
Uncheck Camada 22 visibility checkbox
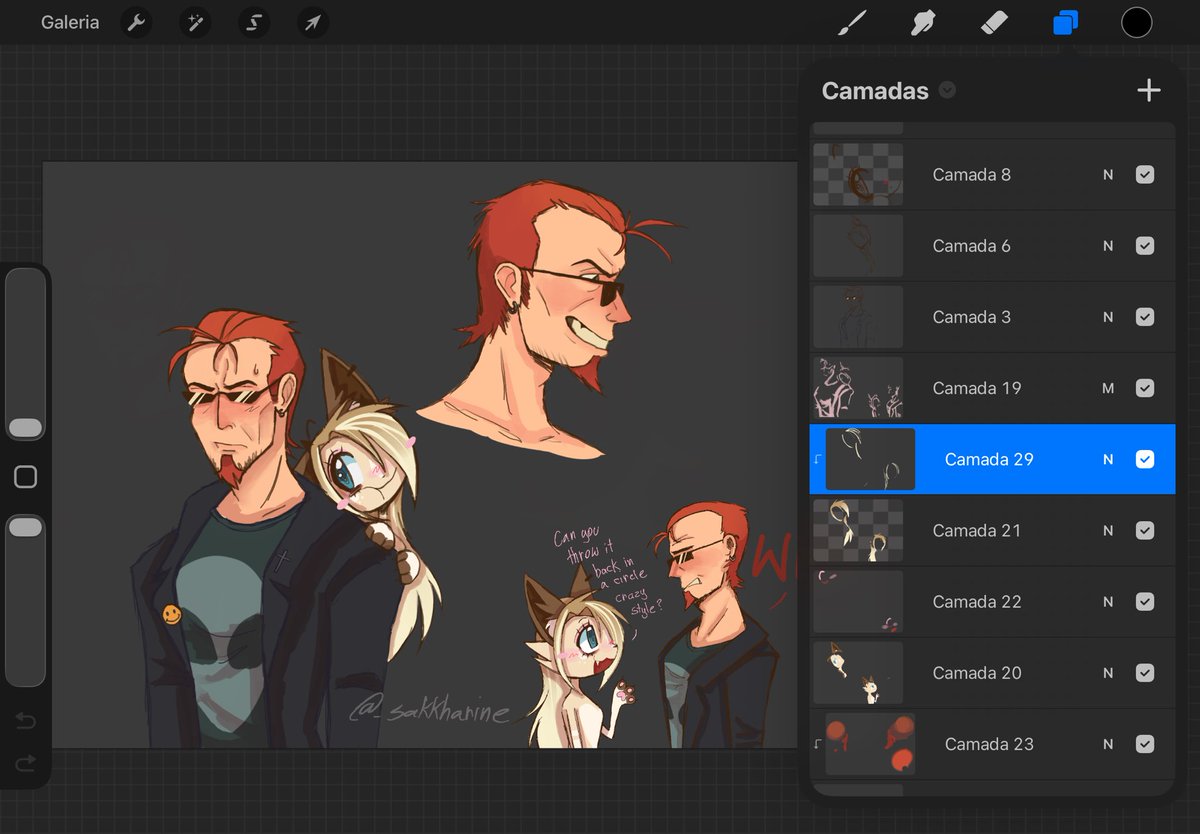tap(1145, 602)
